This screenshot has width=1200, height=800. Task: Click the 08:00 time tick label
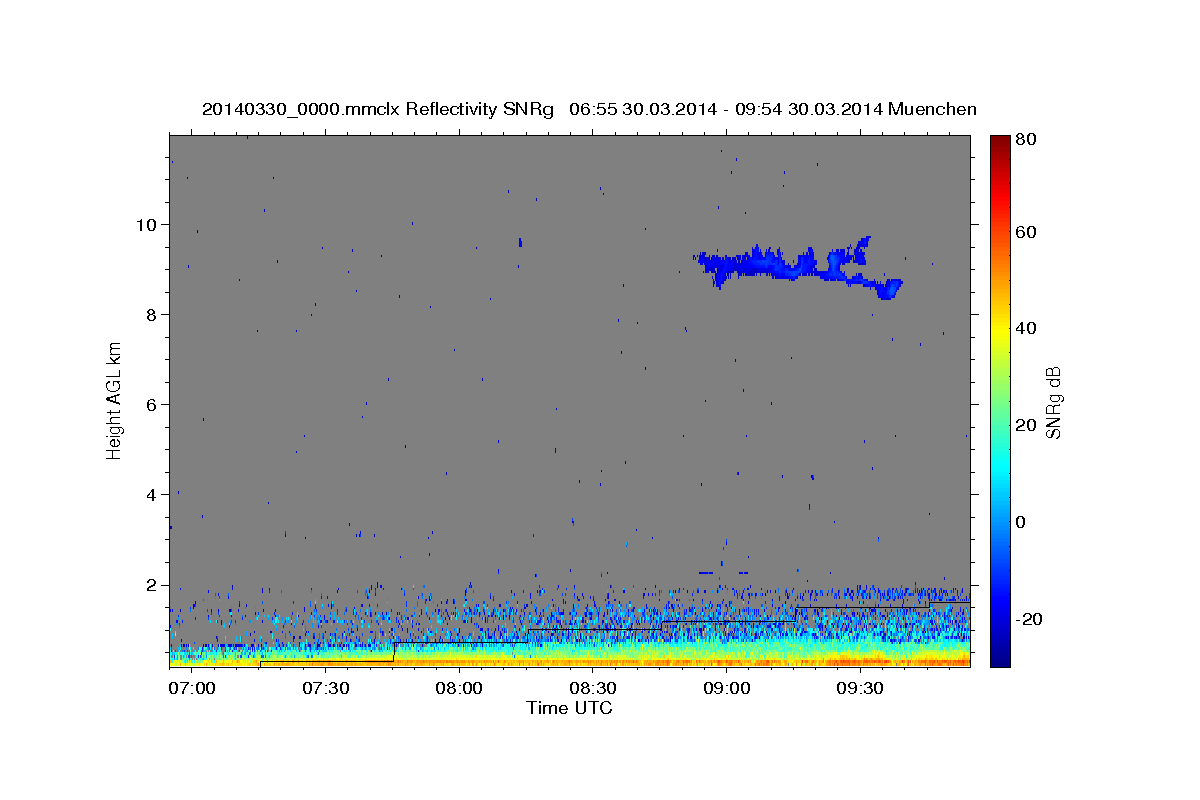459,688
